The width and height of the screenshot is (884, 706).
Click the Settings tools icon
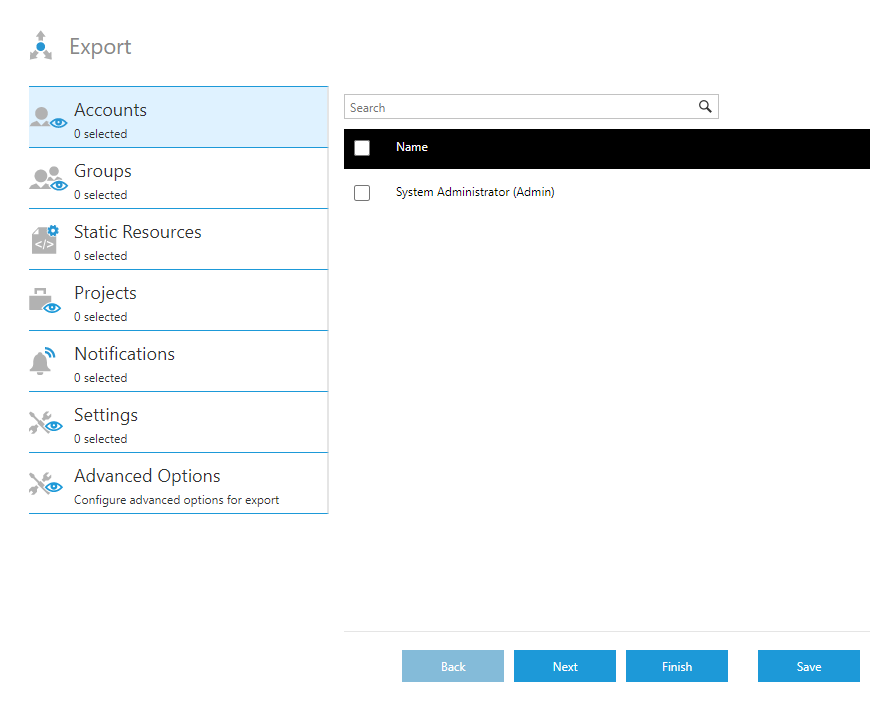(46, 422)
